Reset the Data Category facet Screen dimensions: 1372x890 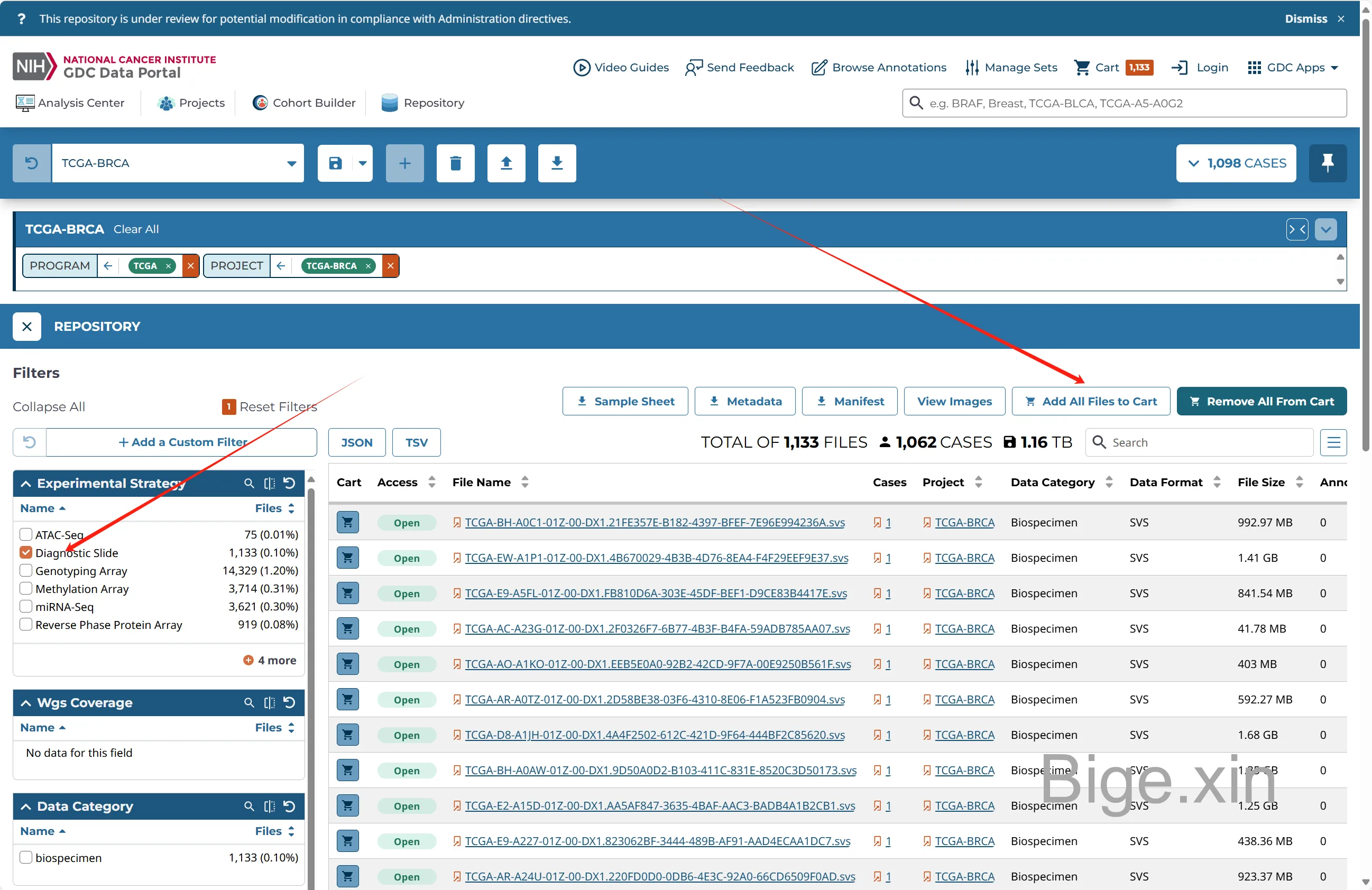289,806
